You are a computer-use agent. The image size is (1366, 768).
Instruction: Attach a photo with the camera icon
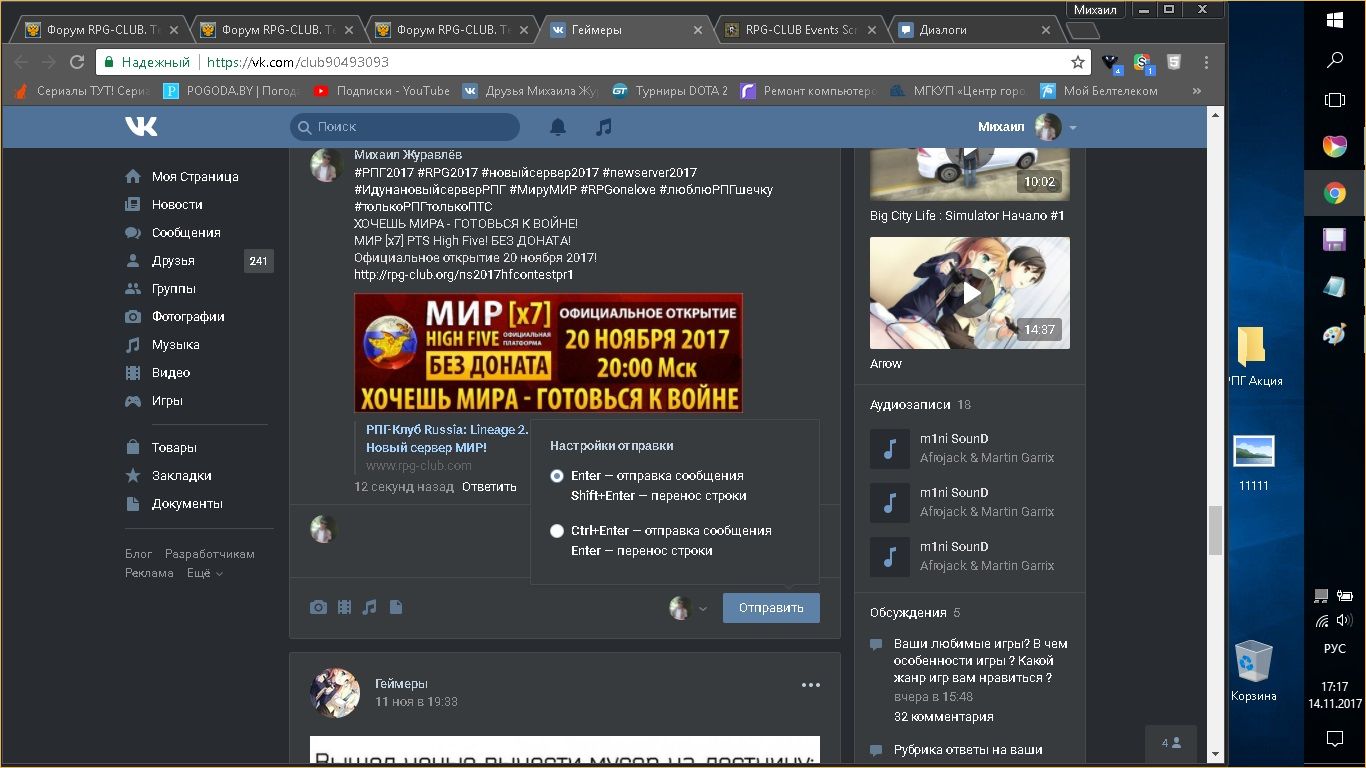click(318, 607)
